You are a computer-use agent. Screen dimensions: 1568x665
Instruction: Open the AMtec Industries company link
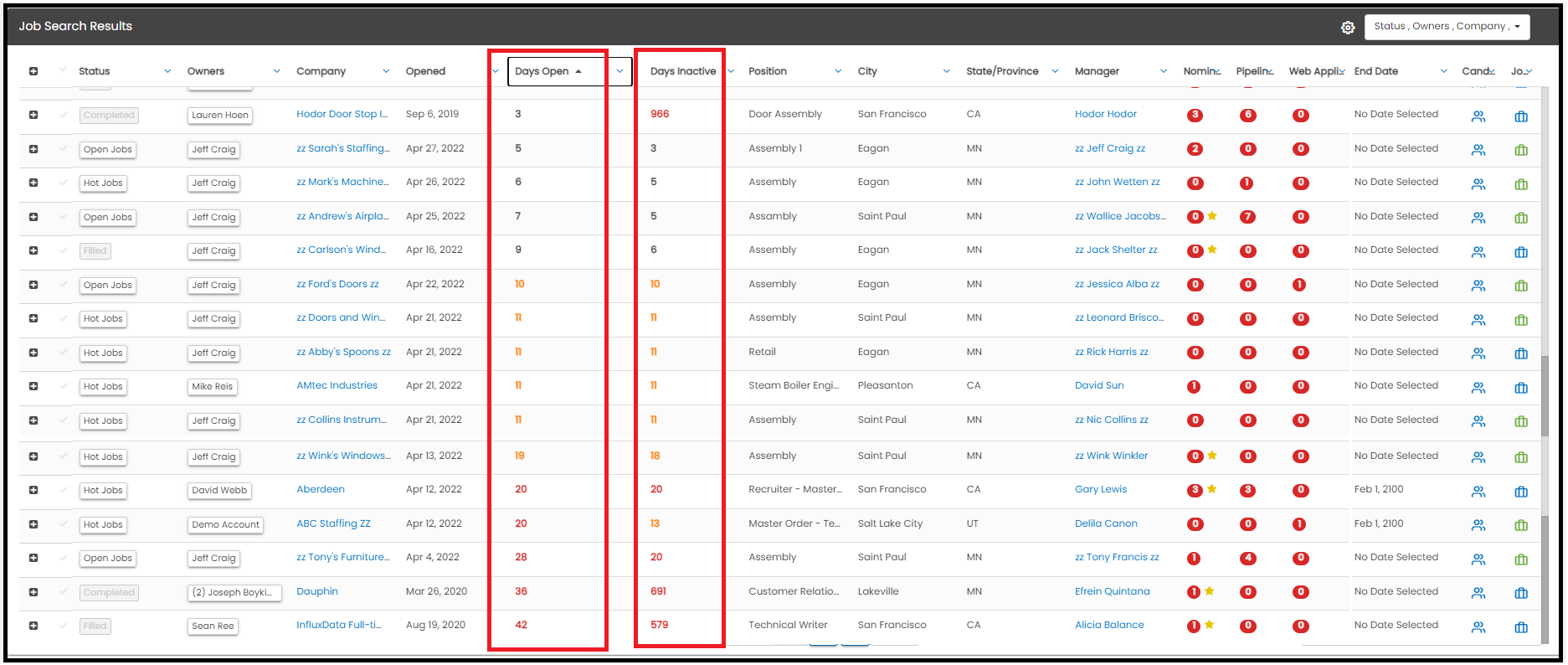(337, 385)
